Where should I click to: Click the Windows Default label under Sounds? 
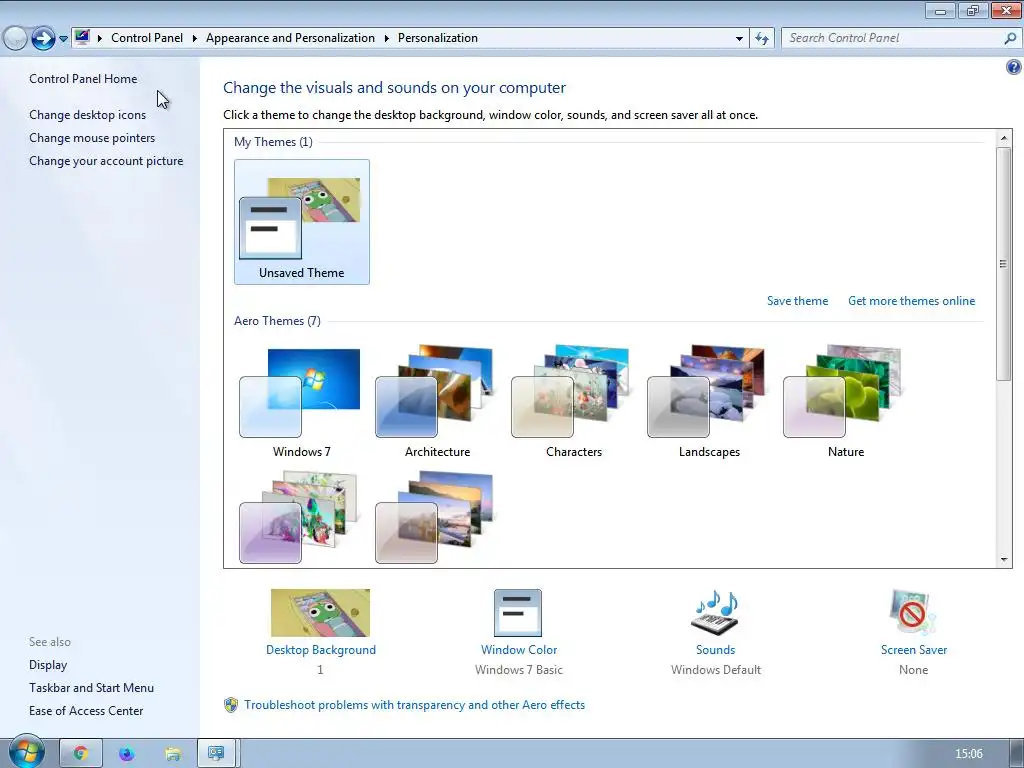coord(716,669)
